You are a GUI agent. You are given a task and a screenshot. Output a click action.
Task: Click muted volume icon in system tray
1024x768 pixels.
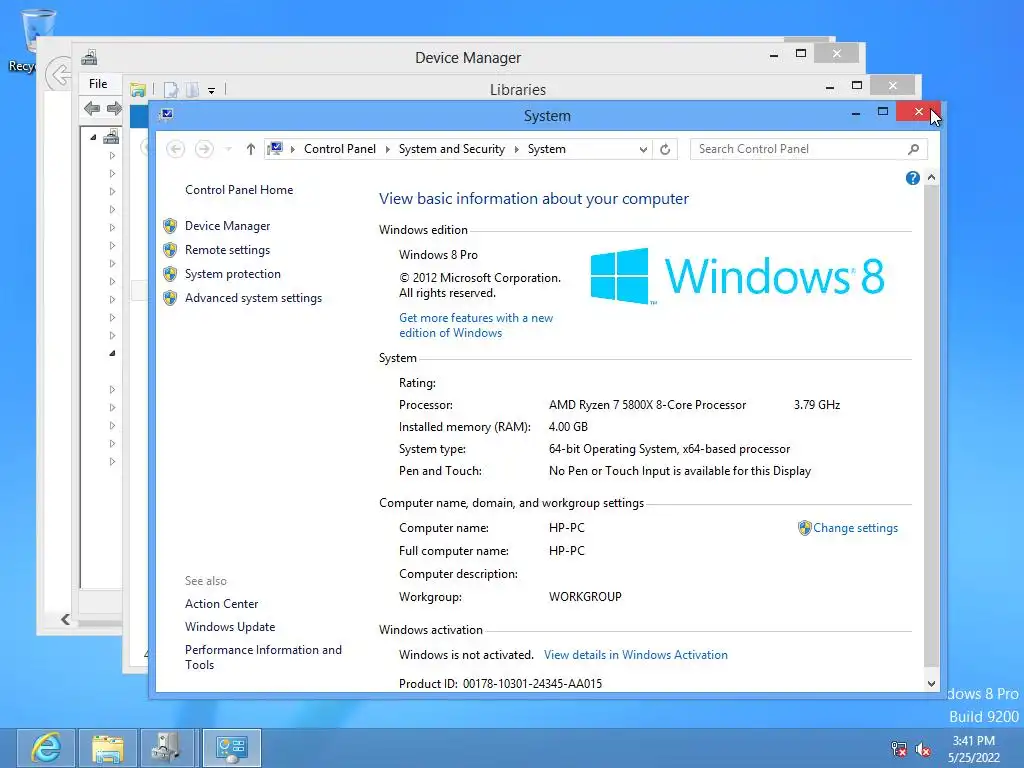tap(923, 749)
